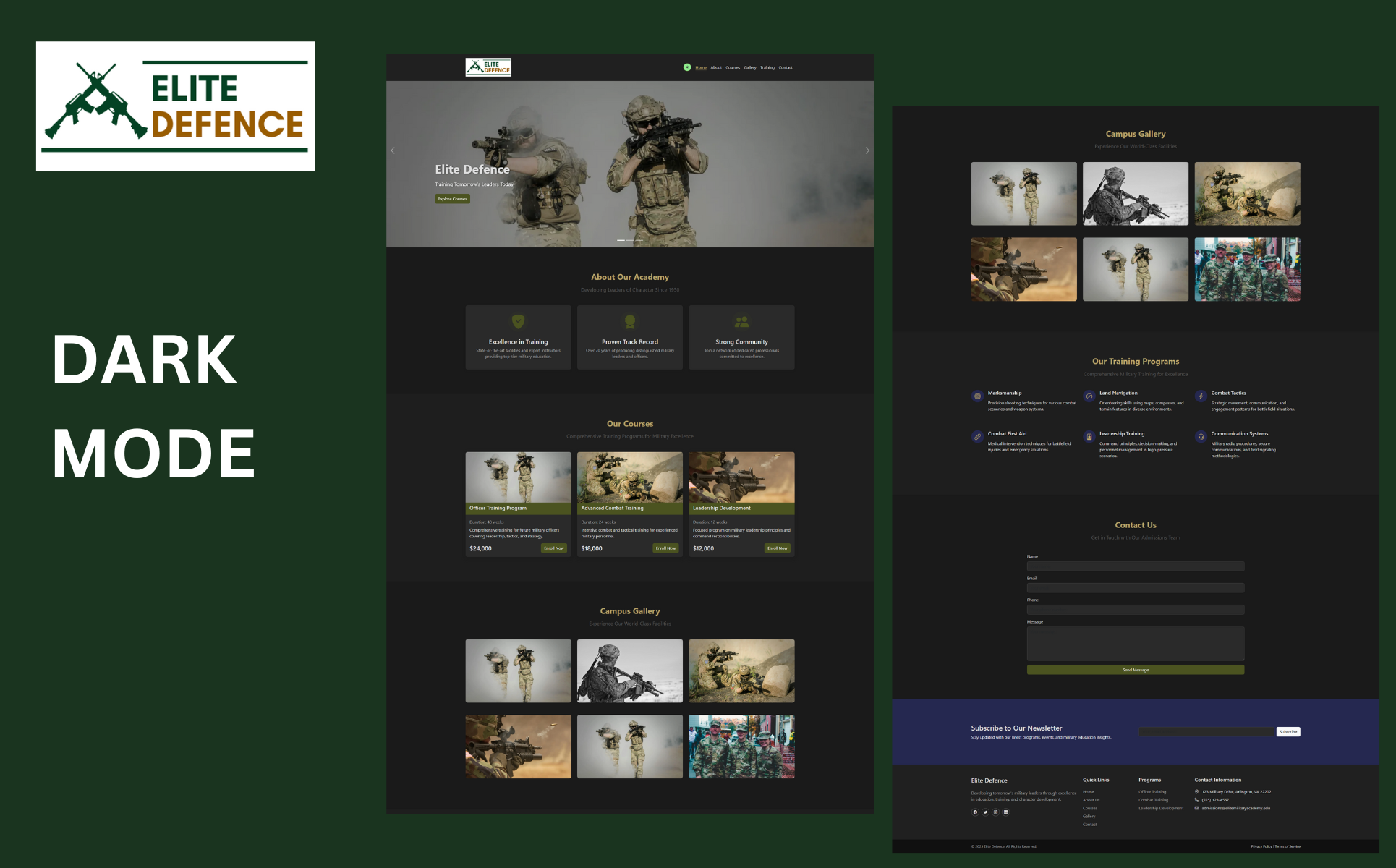Viewport: 1396px width, 868px height.
Task: Click the Communication Systems headset icon
Action: click(1201, 437)
